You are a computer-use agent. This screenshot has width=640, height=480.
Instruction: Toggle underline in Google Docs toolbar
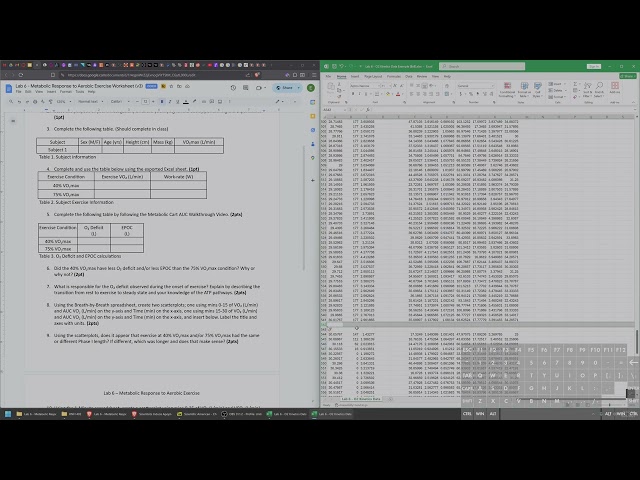point(178,101)
